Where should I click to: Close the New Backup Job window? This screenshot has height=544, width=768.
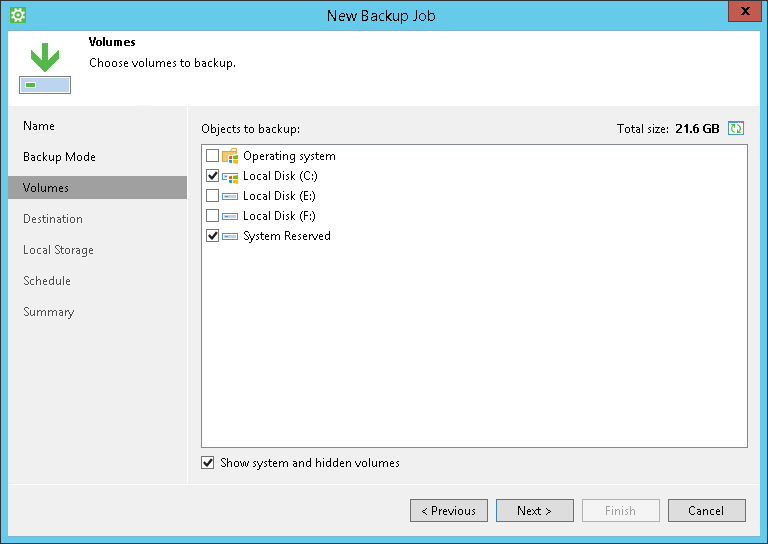pyautogui.click(x=745, y=11)
